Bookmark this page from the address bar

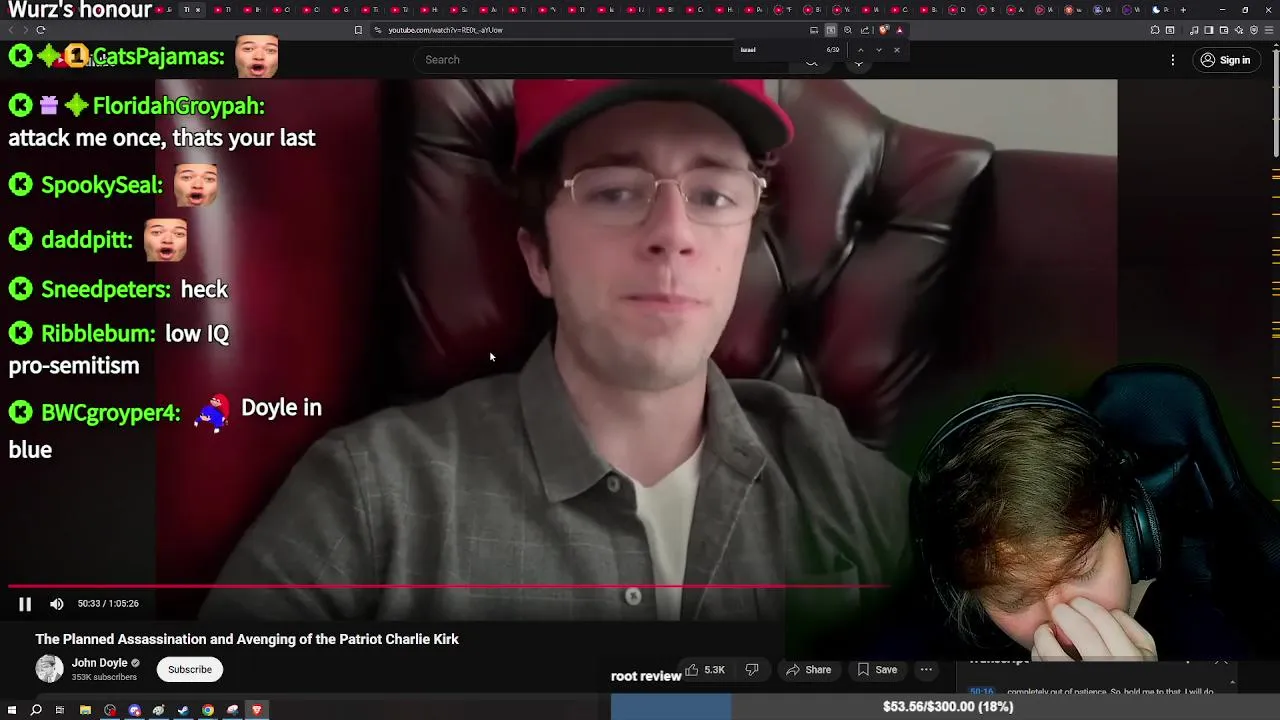tap(358, 30)
